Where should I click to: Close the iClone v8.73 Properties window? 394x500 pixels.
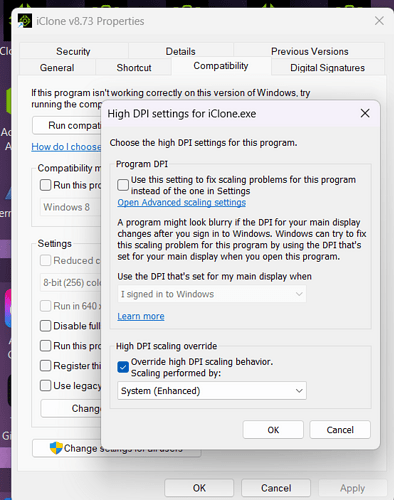[x=379, y=21]
